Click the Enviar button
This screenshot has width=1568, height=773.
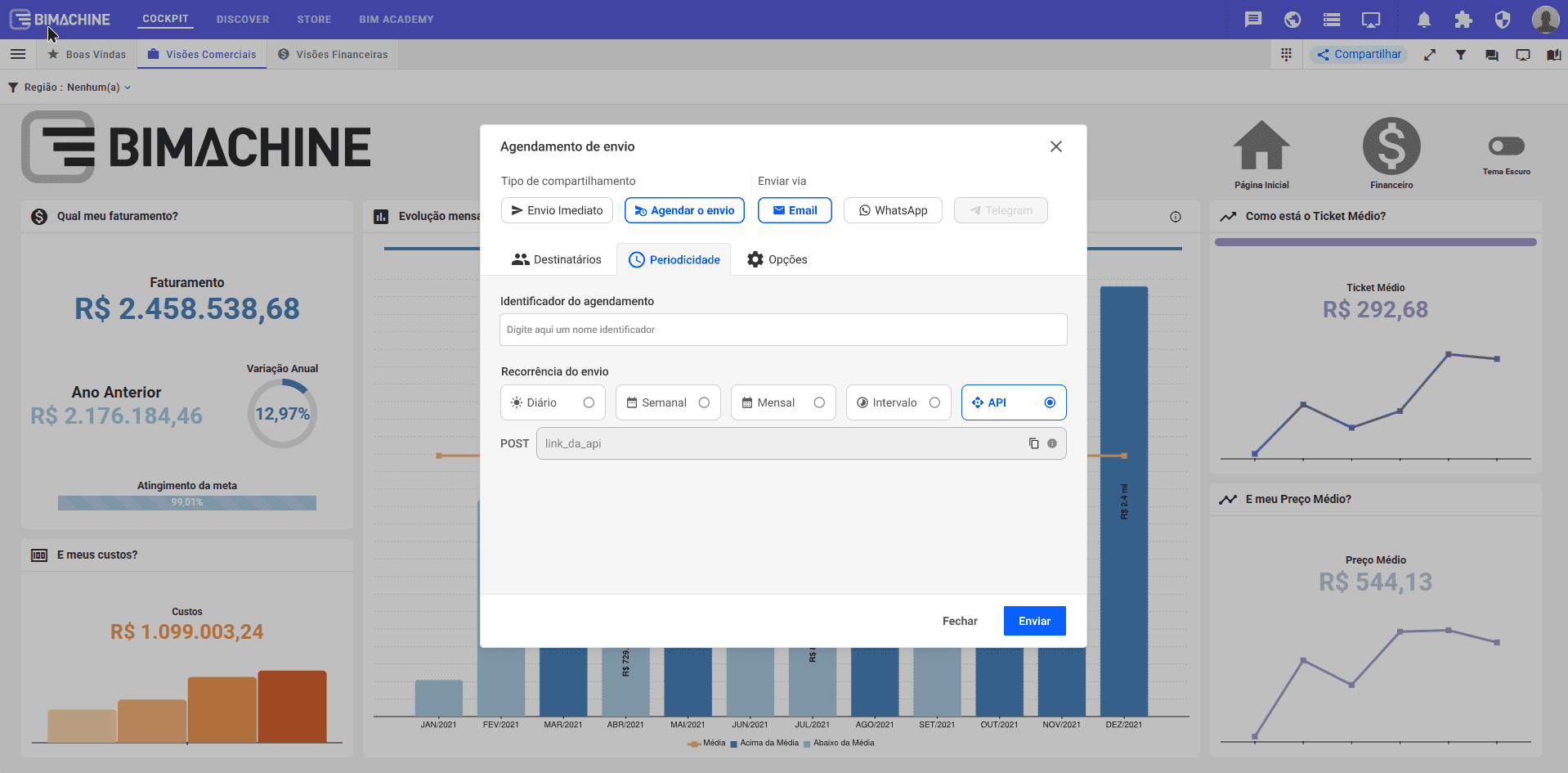pyautogui.click(x=1034, y=621)
